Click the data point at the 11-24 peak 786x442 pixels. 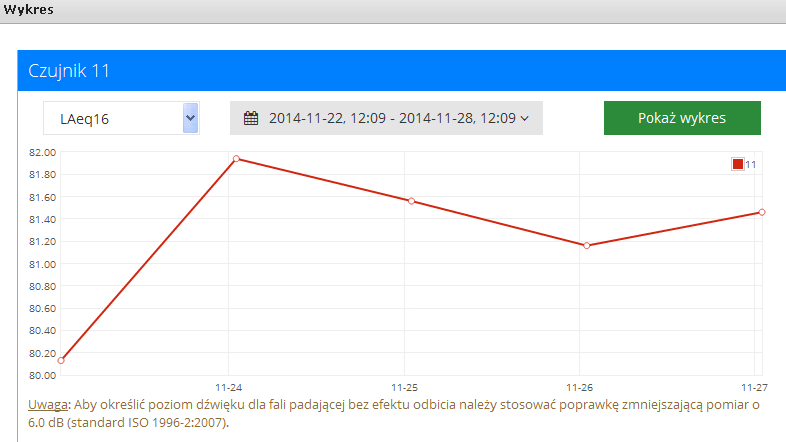tap(236, 159)
